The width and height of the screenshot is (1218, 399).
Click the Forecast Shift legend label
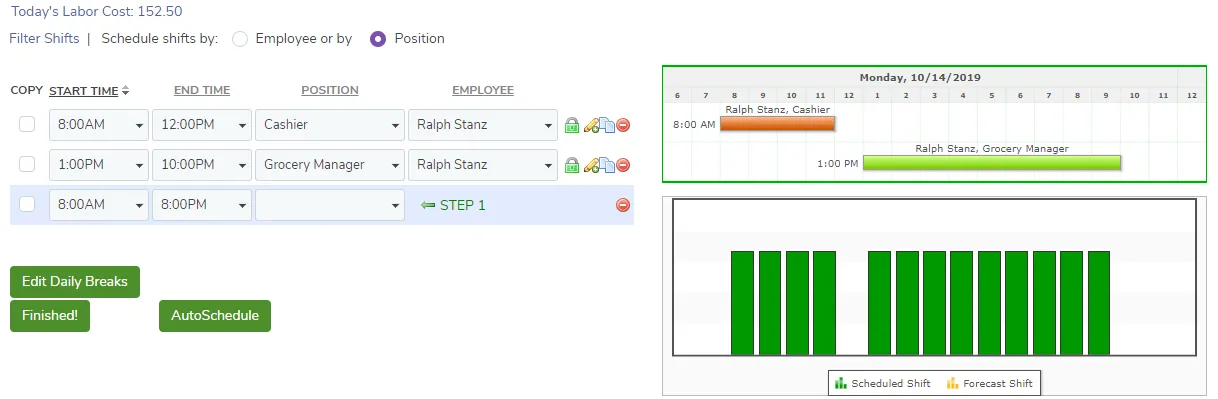point(999,384)
